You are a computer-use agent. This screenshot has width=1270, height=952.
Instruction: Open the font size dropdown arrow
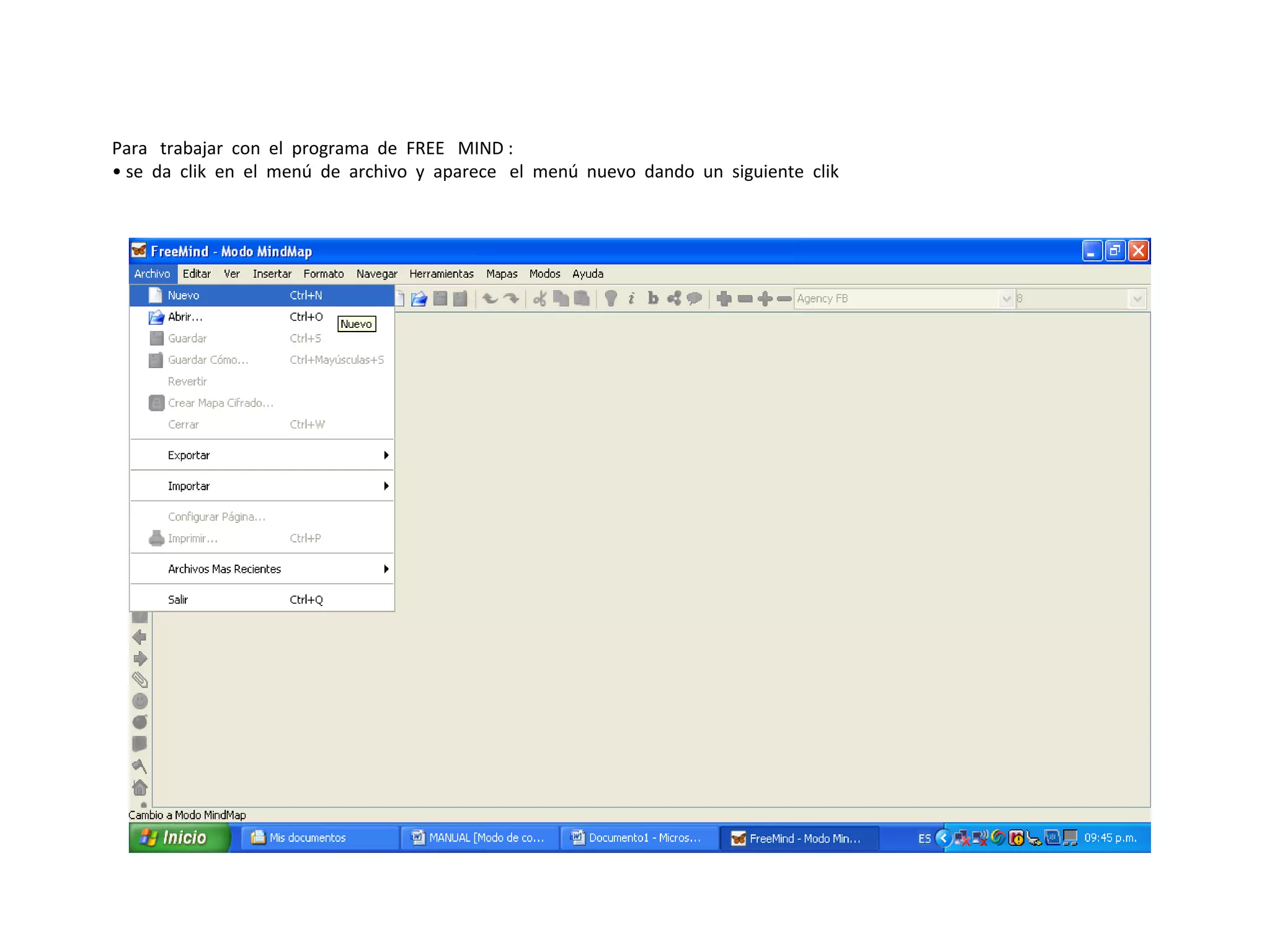coord(1137,299)
